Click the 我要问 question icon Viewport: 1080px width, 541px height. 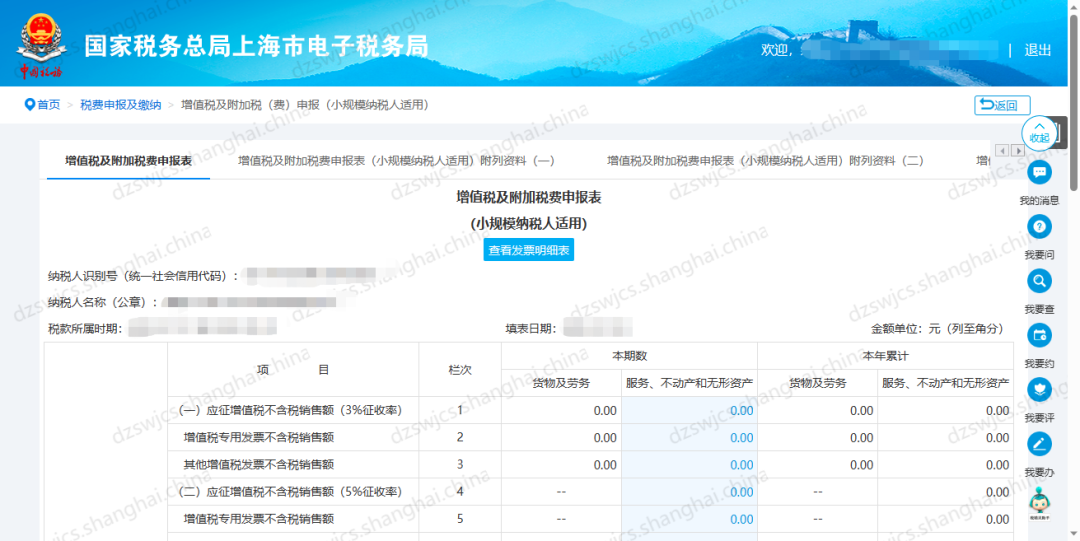point(1039,227)
